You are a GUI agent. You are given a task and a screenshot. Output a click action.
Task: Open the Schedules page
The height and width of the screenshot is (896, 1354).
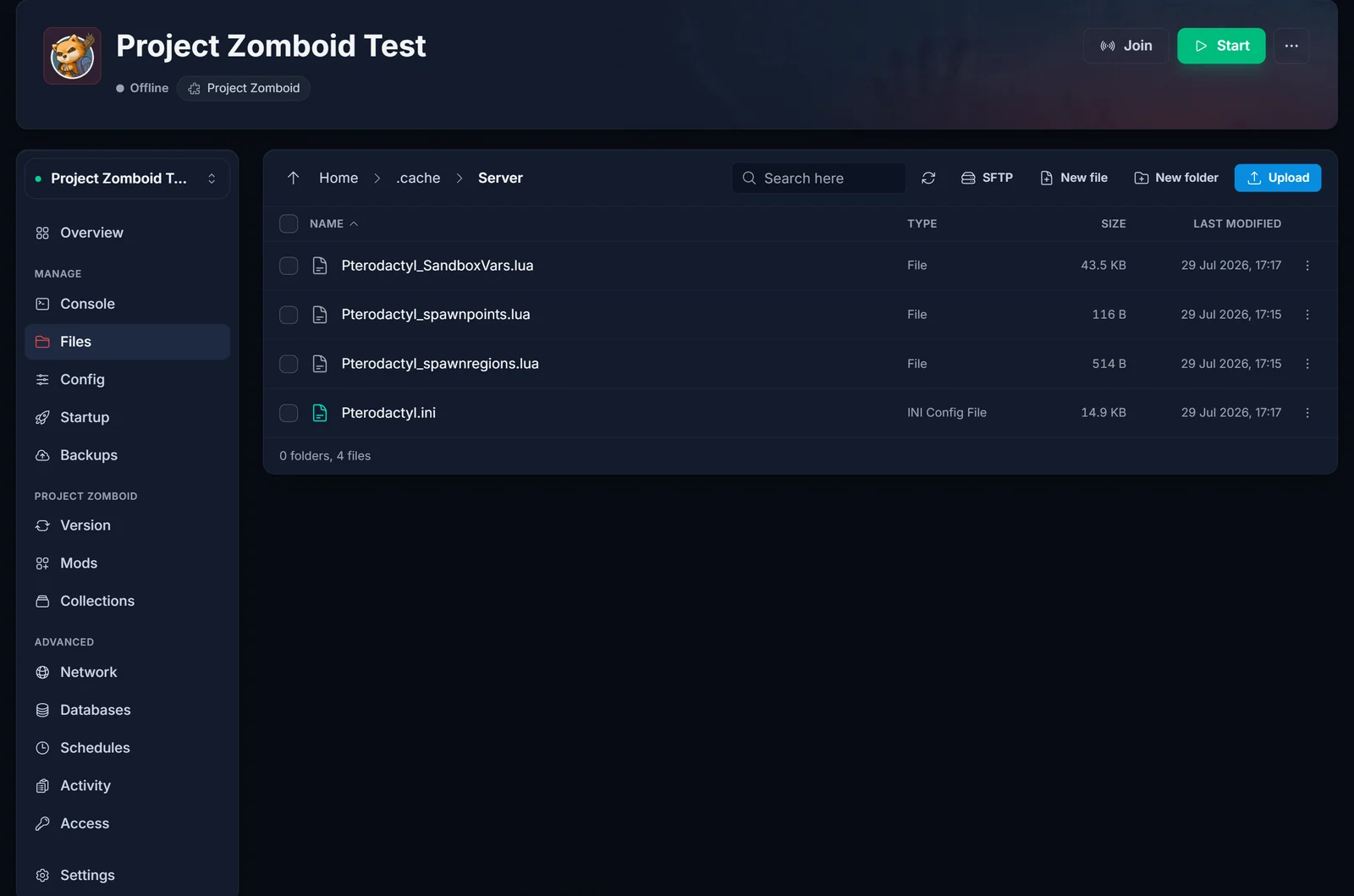click(x=127, y=748)
